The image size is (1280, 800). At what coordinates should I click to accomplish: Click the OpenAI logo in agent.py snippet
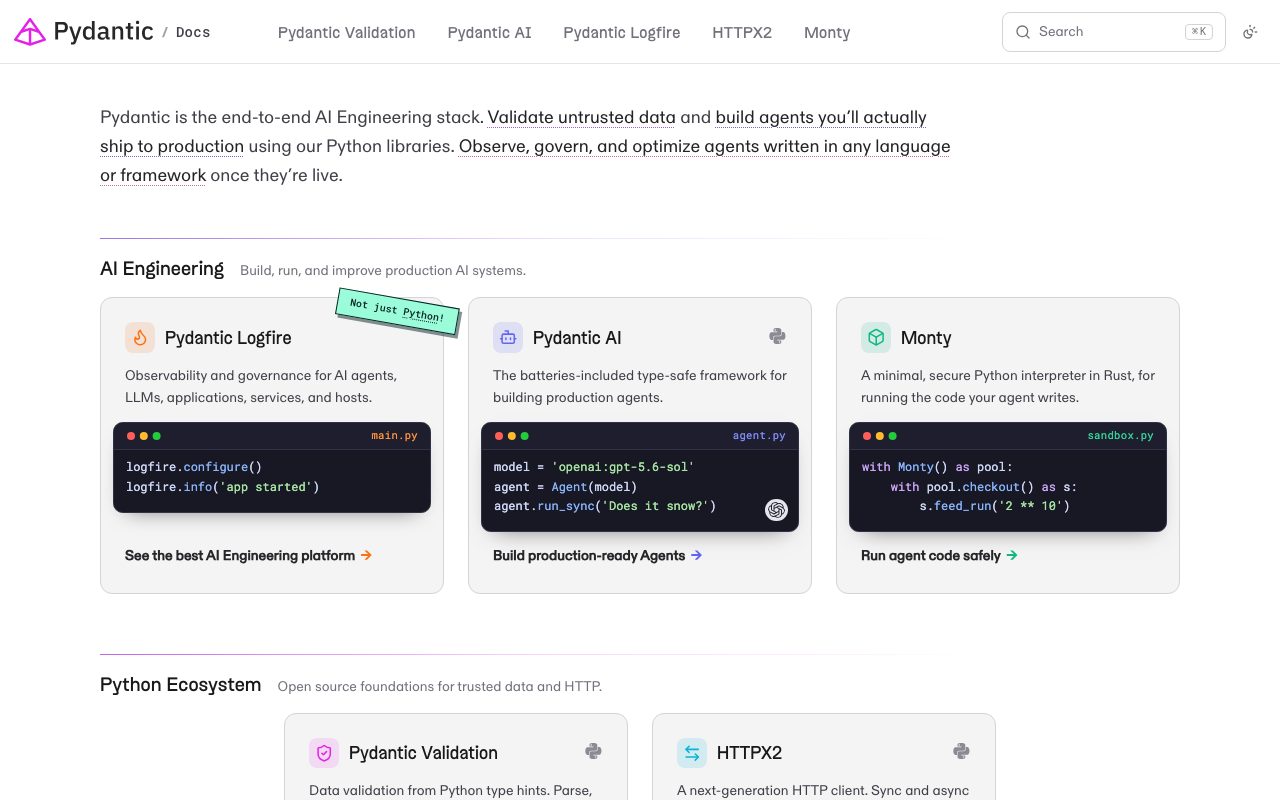776,510
